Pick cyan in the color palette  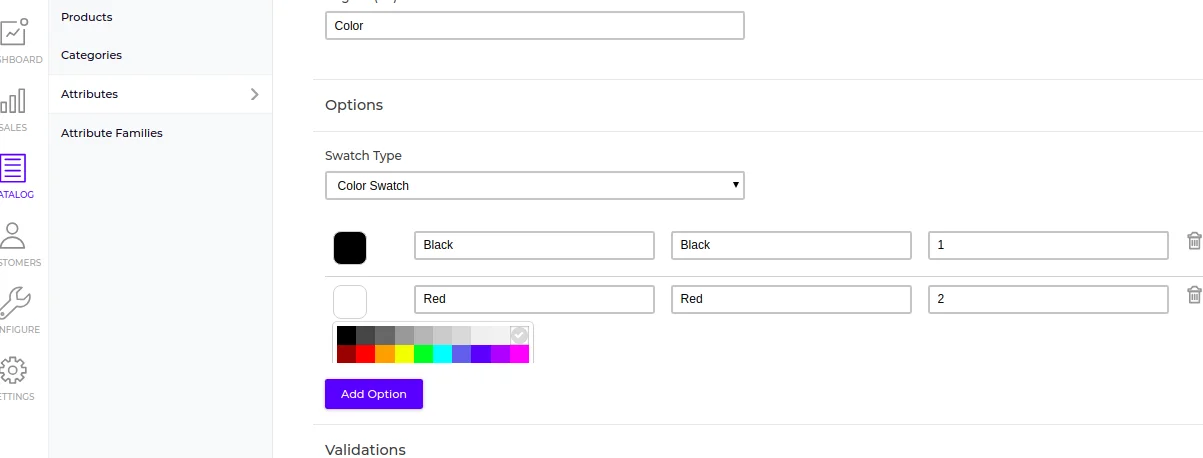point(442,354)
